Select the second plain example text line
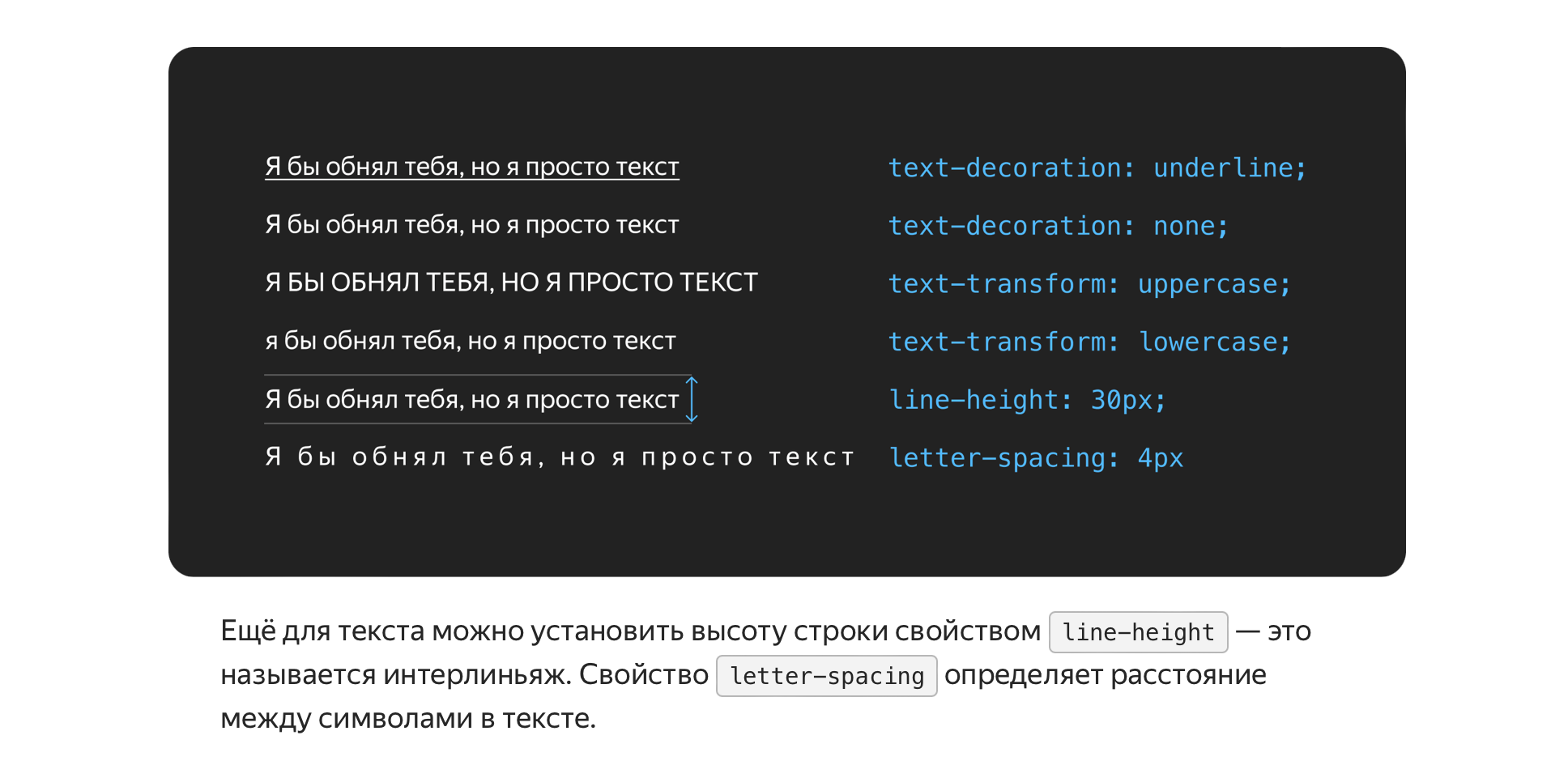 (472, 224)
